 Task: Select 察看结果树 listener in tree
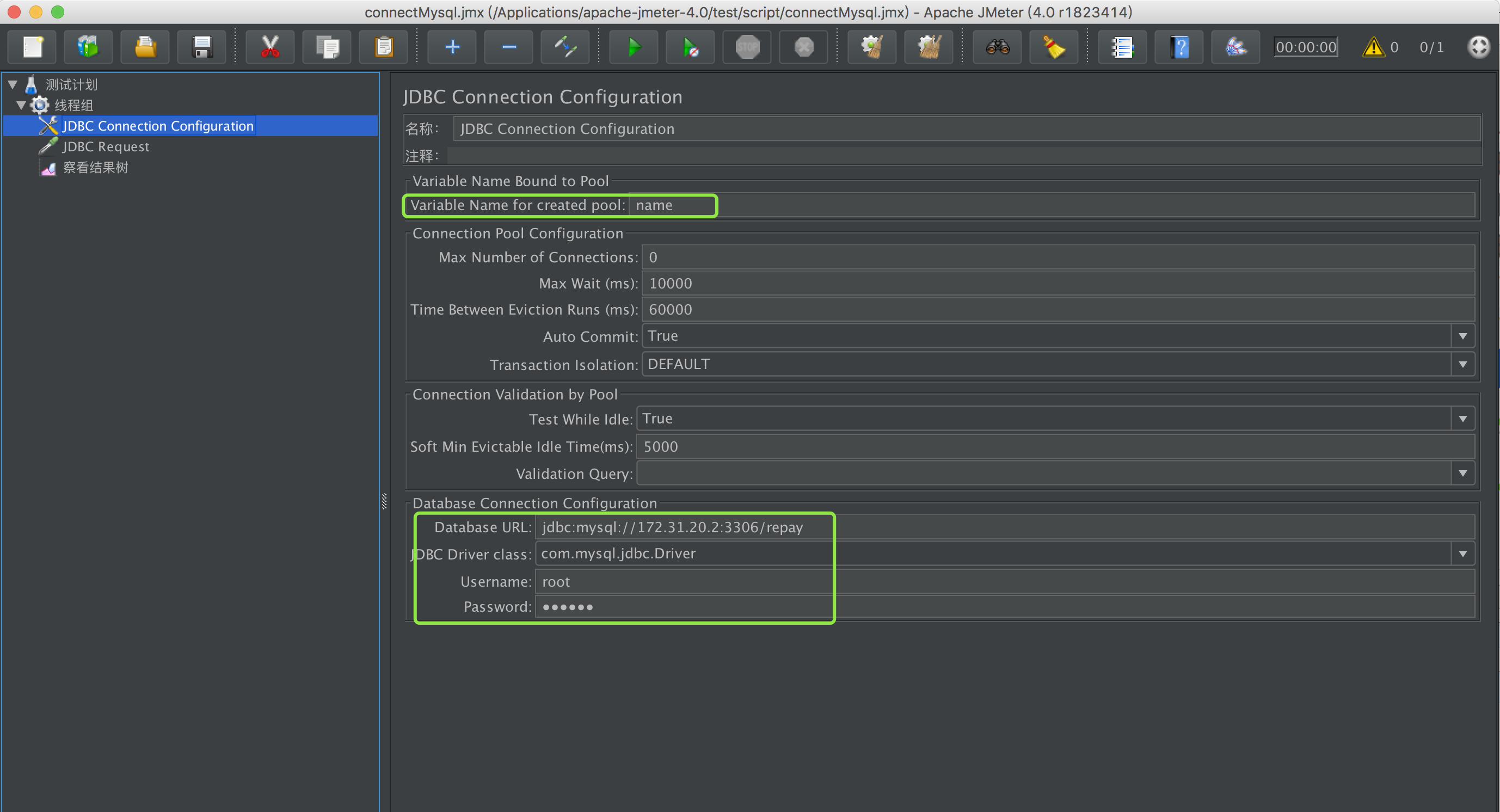(x=95, y=168)
